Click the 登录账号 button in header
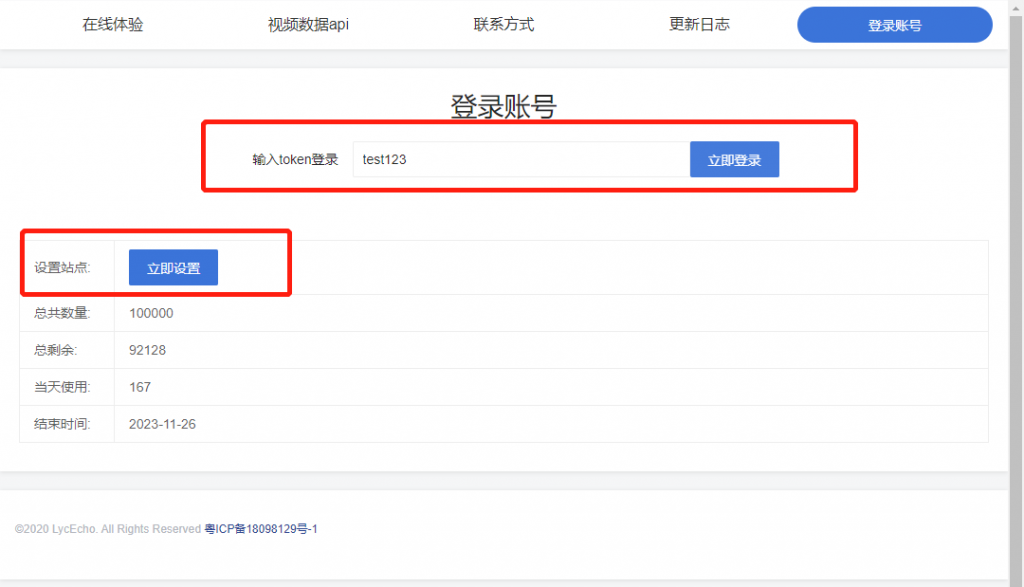1024x587 pixels. (x=895, y=25)
